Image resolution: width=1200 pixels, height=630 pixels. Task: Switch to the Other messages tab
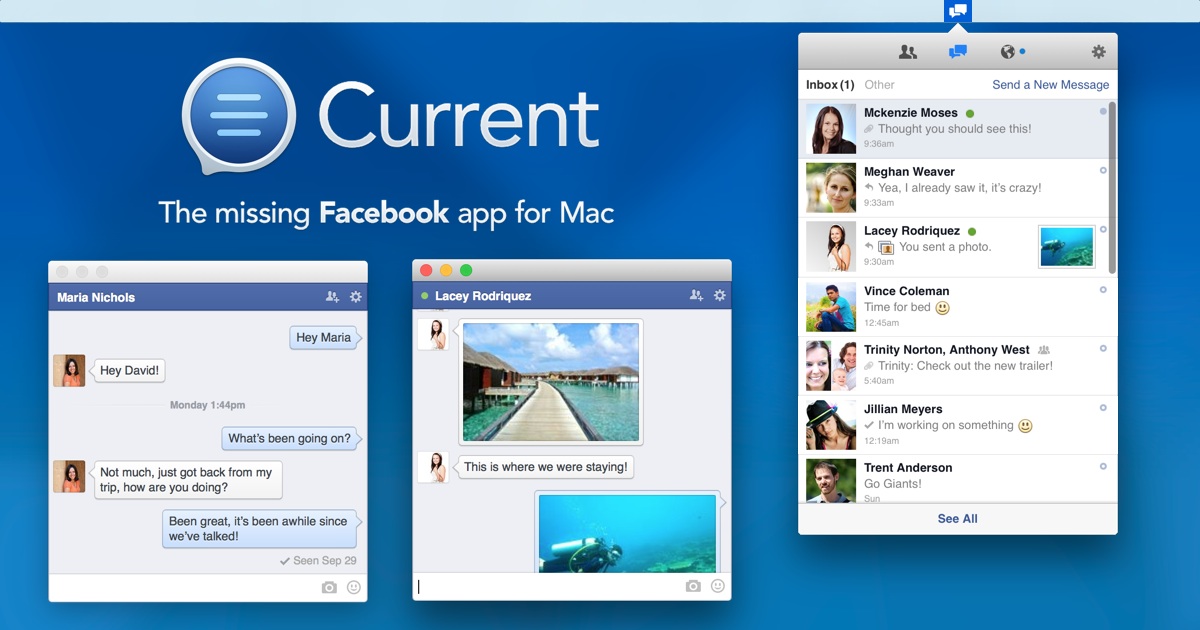(x=879, y=85)
